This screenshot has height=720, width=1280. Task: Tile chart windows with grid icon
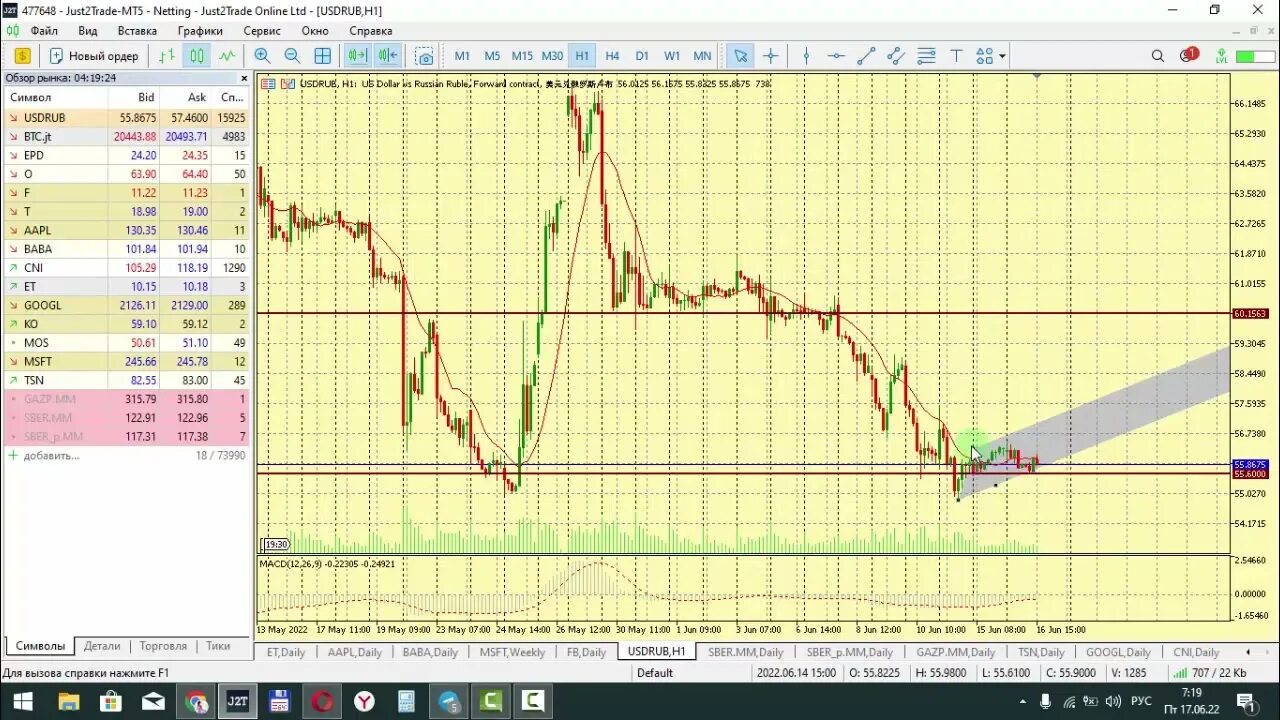(x=322, y=56)
